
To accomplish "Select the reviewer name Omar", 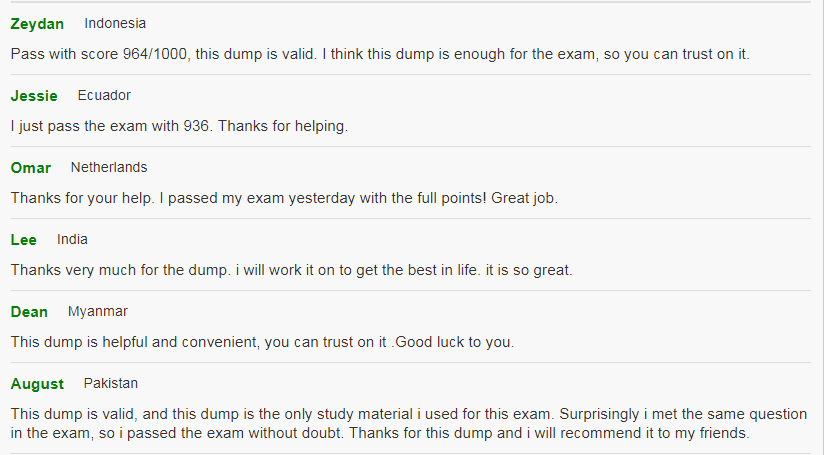I will [x=31, y=168].
